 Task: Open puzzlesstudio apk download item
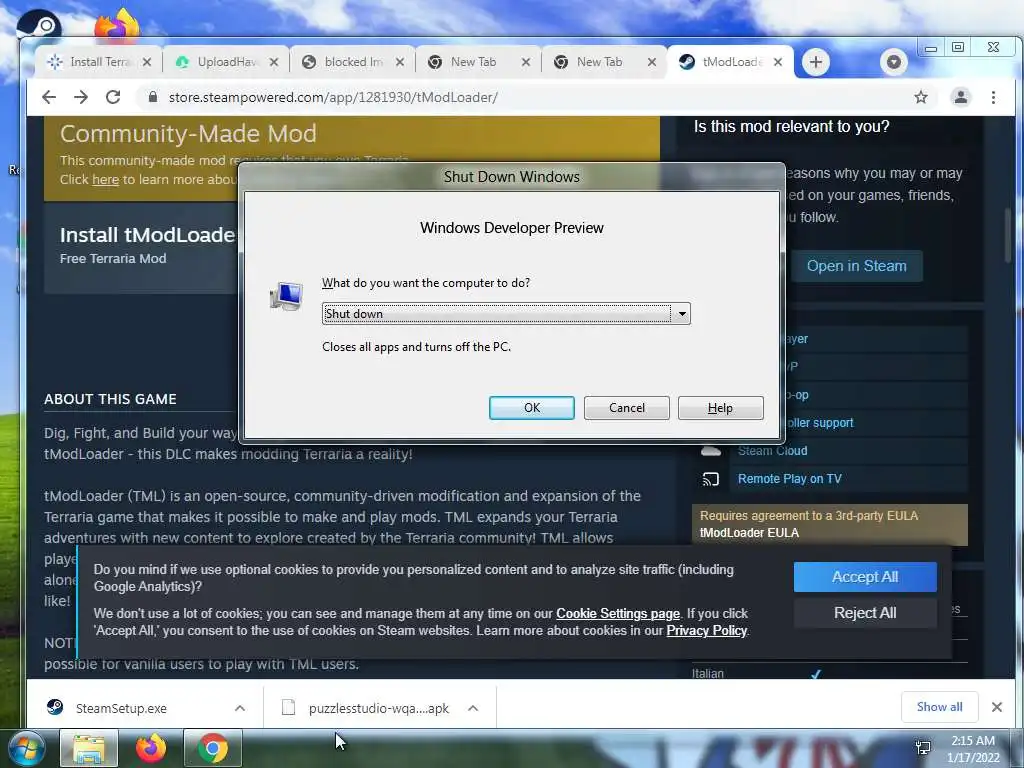click(x=378, y=708)
